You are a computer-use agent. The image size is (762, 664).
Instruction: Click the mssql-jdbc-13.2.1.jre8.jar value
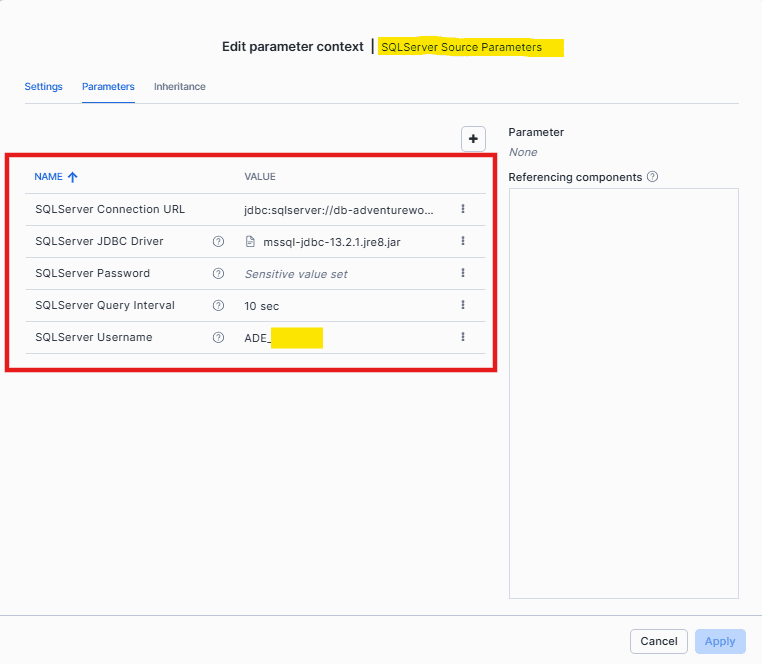pos(331,242)
